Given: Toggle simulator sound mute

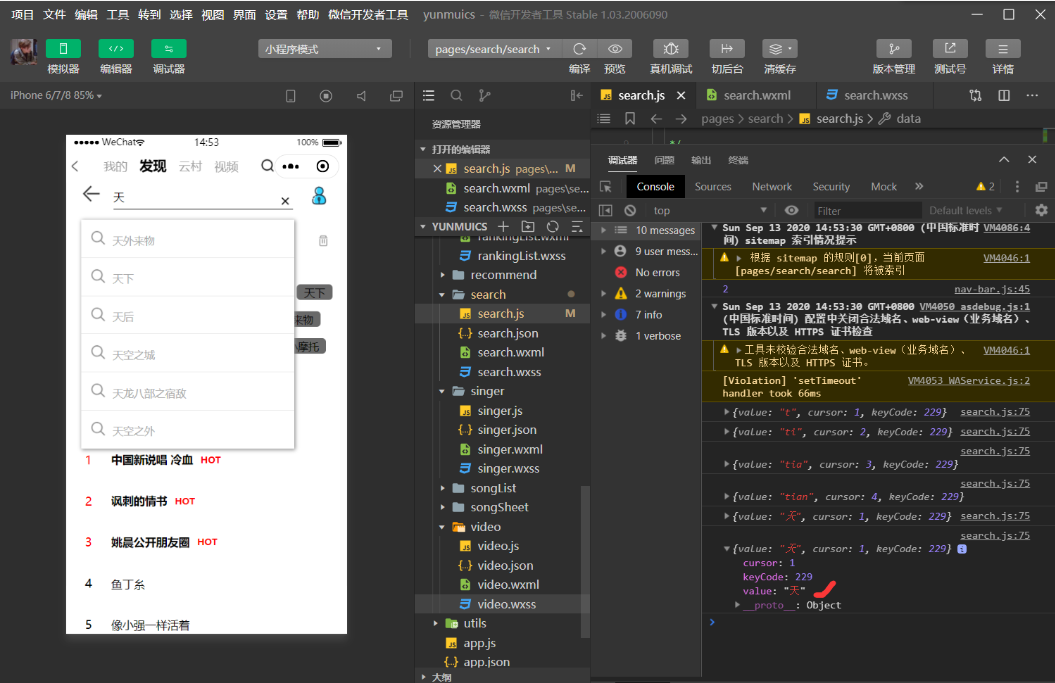Looking at the screenshot, I should 361,96.
